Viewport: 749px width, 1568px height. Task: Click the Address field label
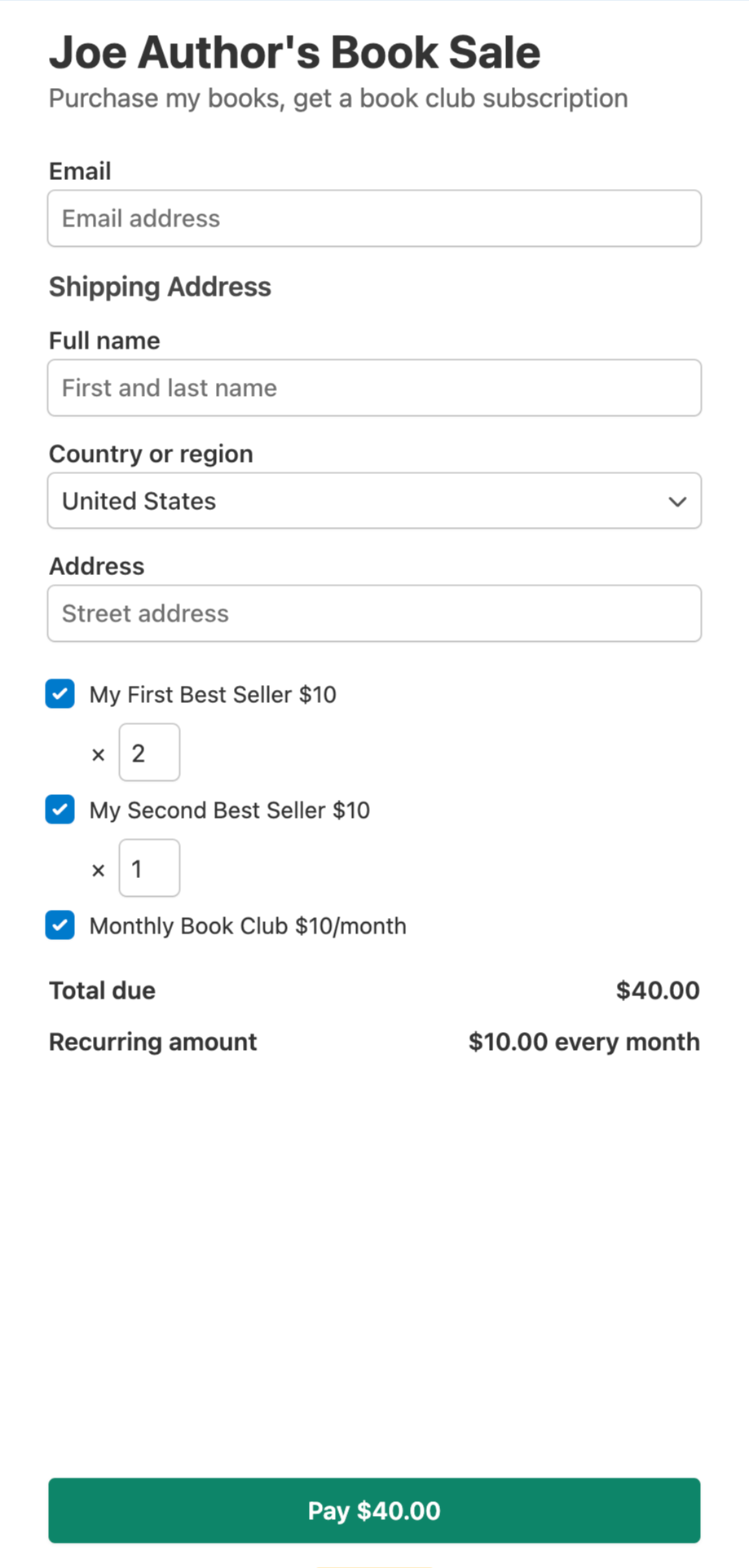coord(96,566)
